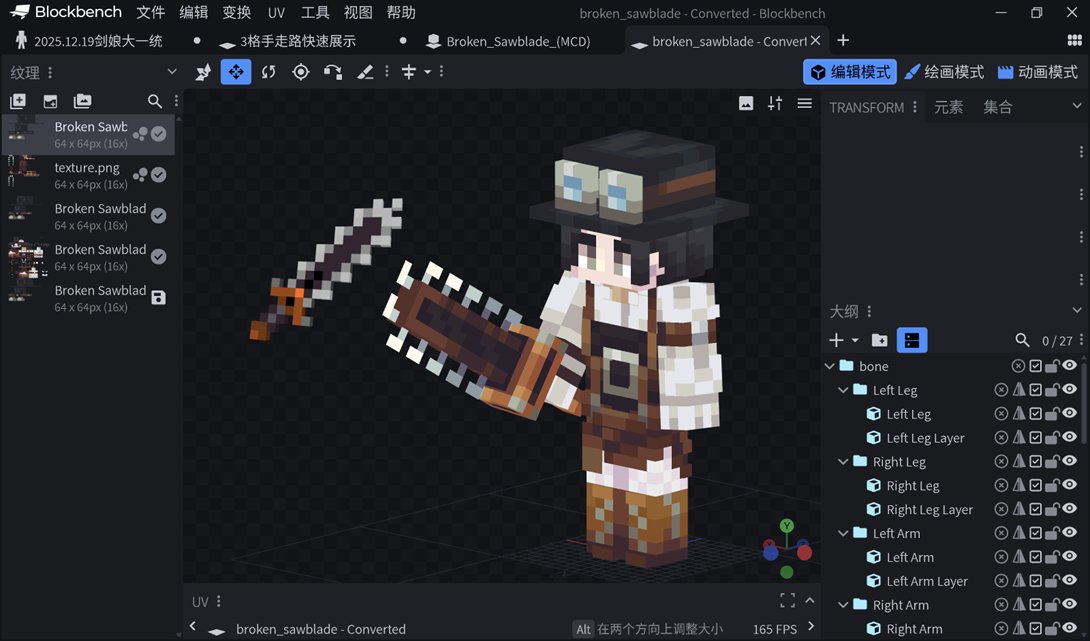The image size is (1090, 641).
Task: Click save icon on last Broken Sawblade texture
Action: click(158, 298)
